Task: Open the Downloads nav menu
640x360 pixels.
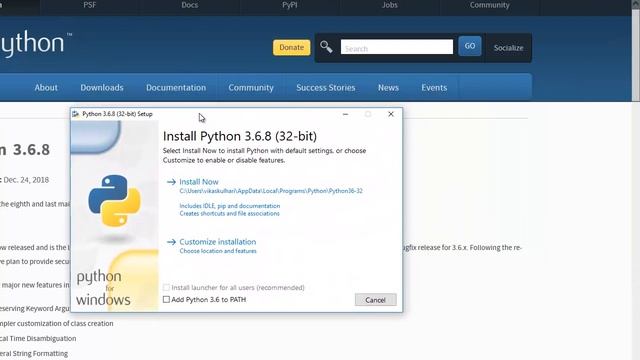Action: [102, 88]
